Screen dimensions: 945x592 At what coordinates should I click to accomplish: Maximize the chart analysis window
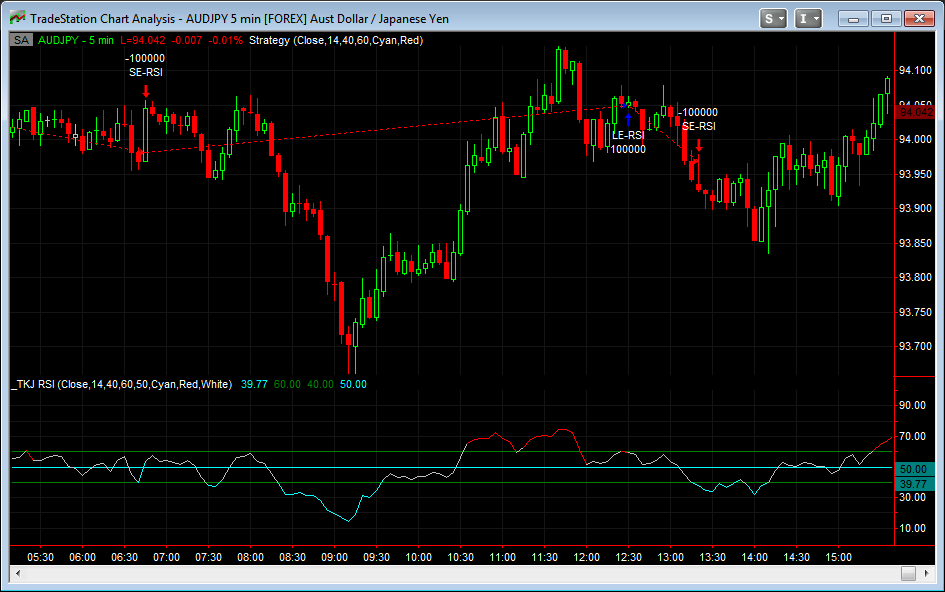[886, 19]
